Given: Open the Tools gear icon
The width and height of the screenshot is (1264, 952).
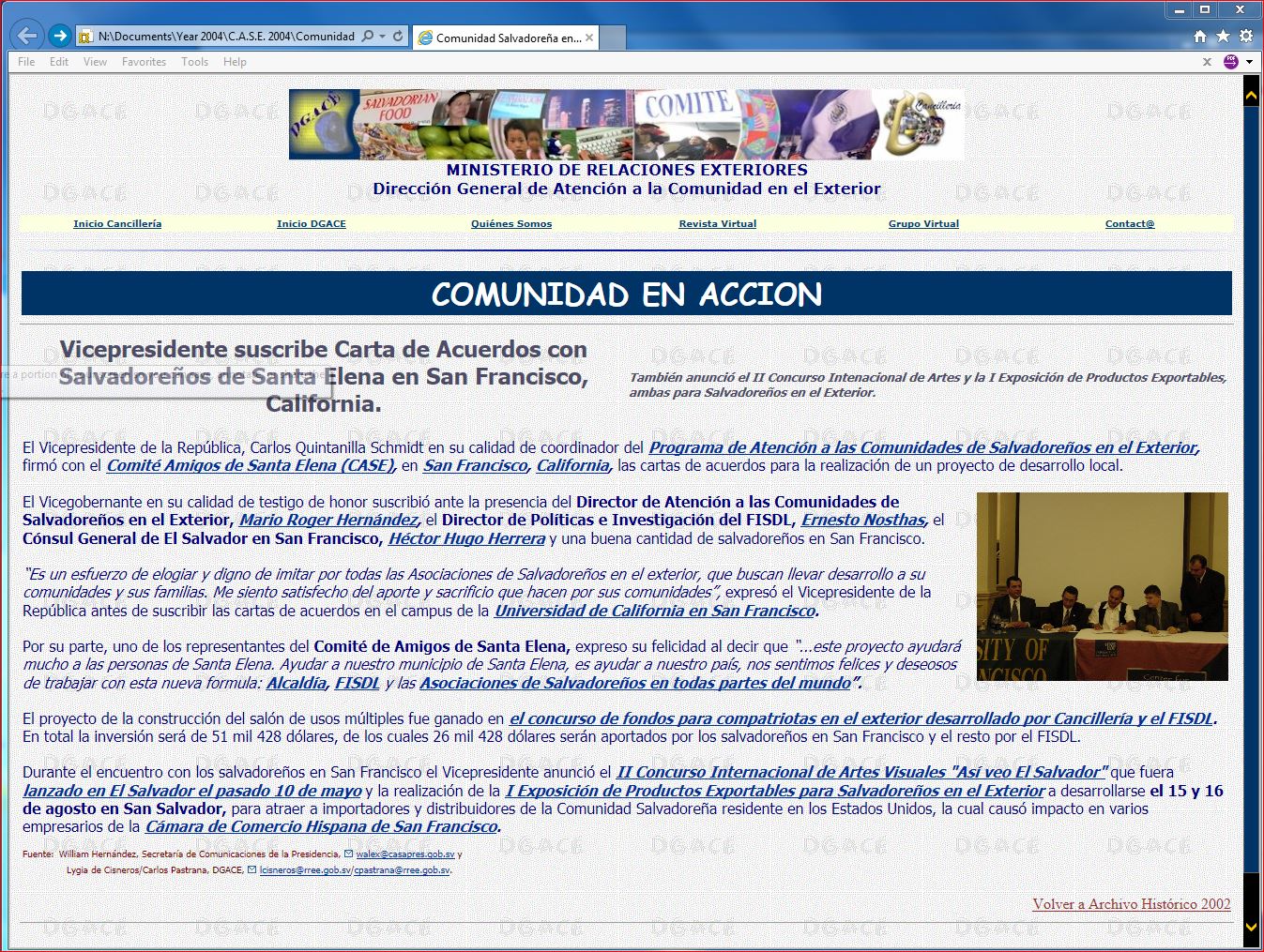Looking at the screenshot, I should 1246,37.
